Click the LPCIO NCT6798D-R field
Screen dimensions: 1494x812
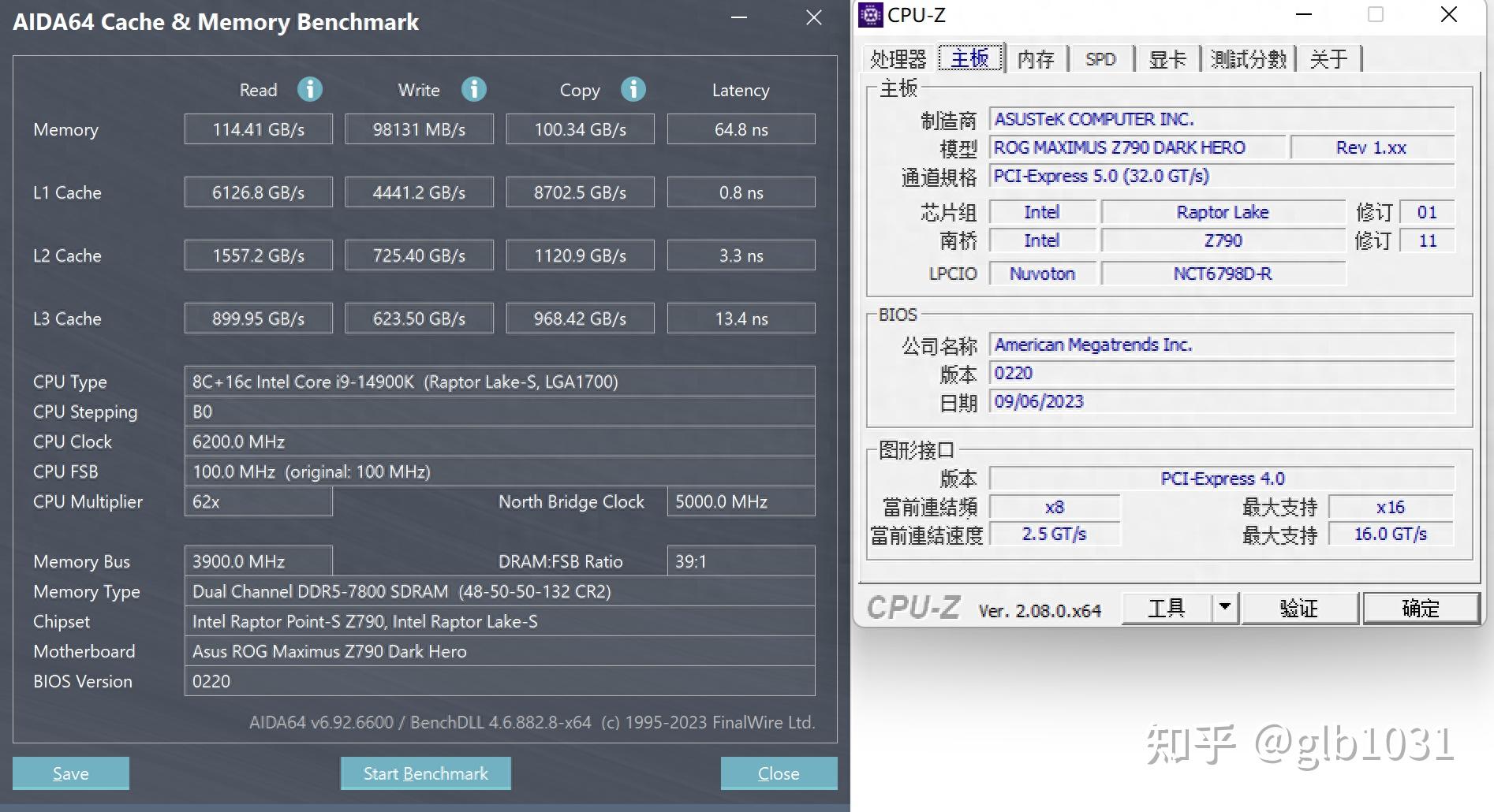point(1223,274)
